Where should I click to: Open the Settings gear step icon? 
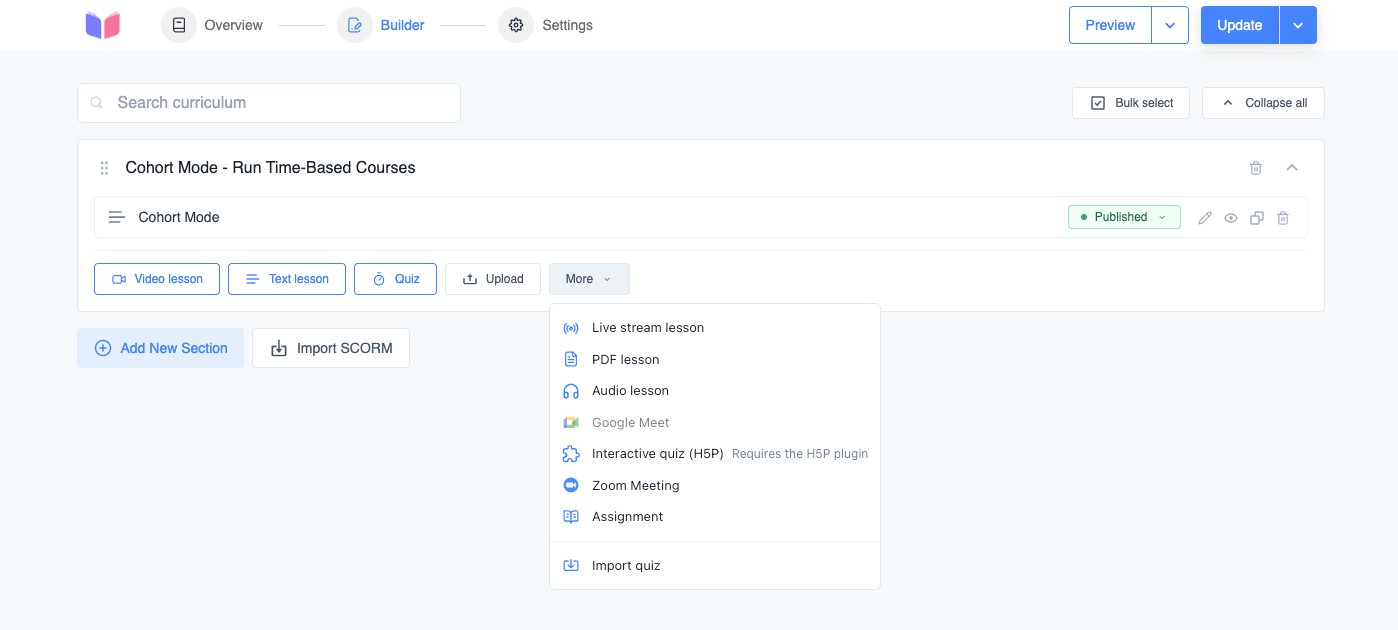tap(516, 25)
